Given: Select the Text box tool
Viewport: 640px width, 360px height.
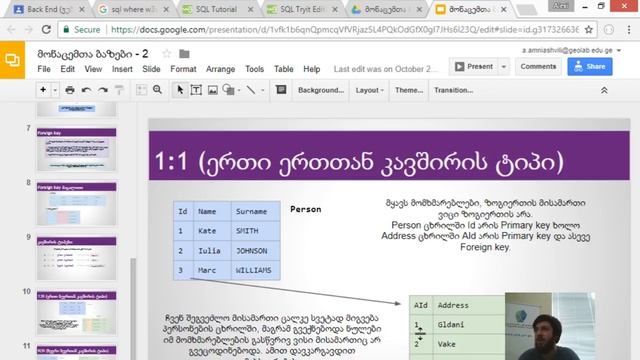Looking at the screenshot, I should (x=196, y=90).
